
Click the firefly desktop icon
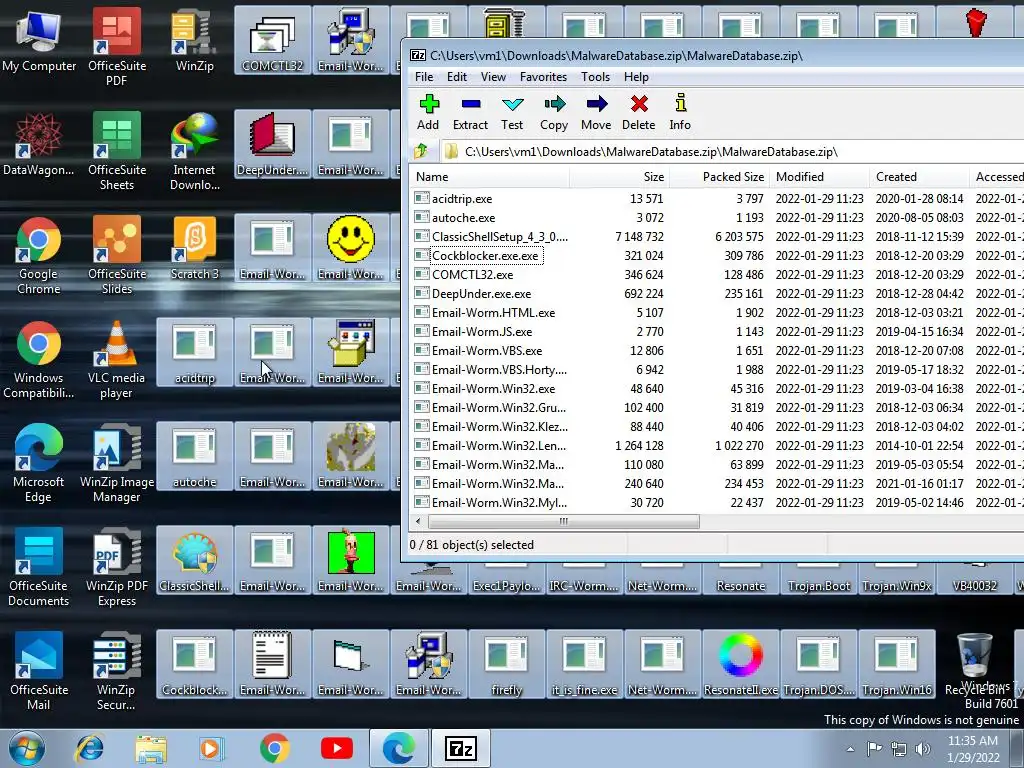507,664
